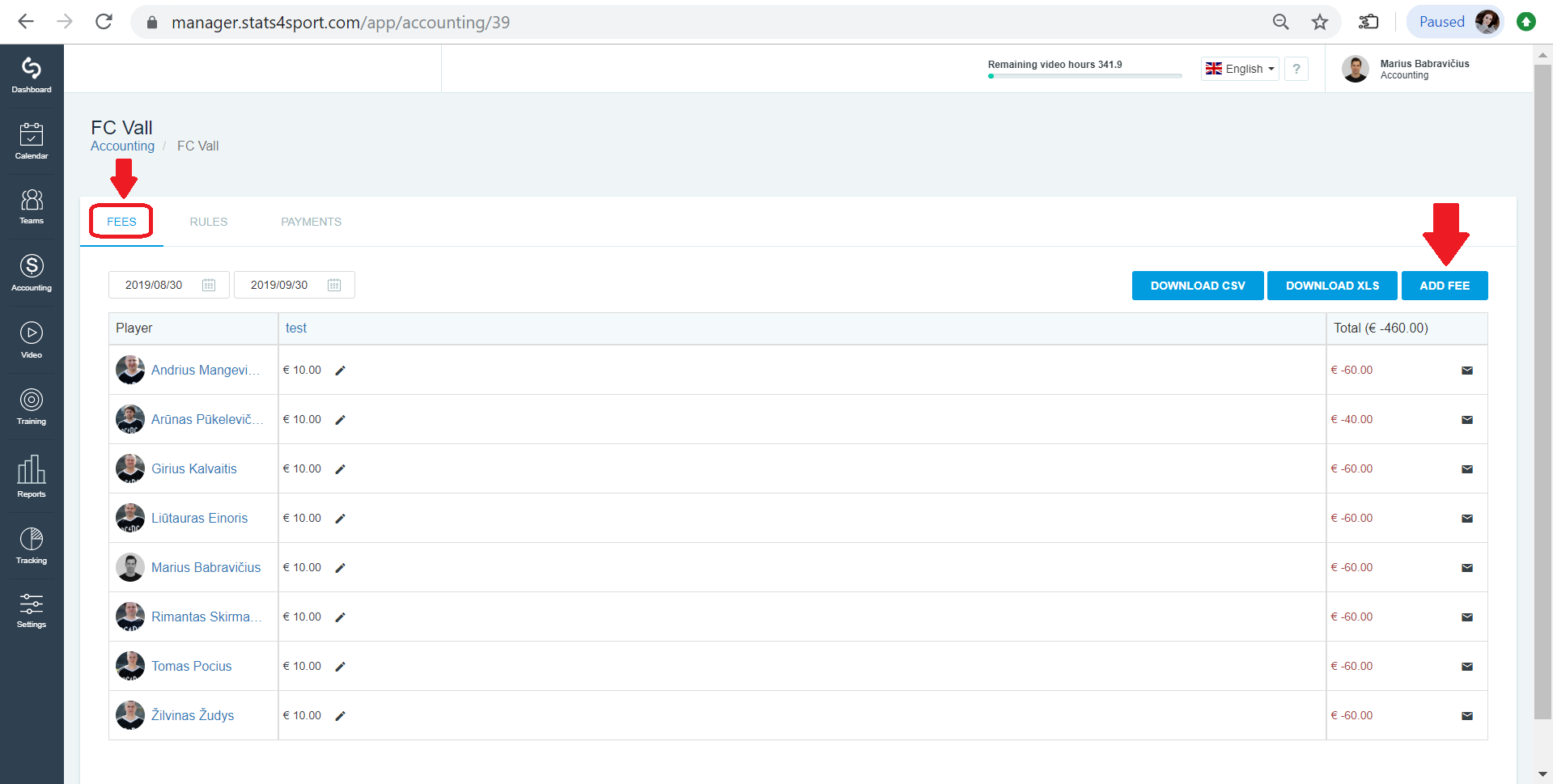Open the Calendar sidebar section
Screen dimensions: 1553x784
coord(32,141)
